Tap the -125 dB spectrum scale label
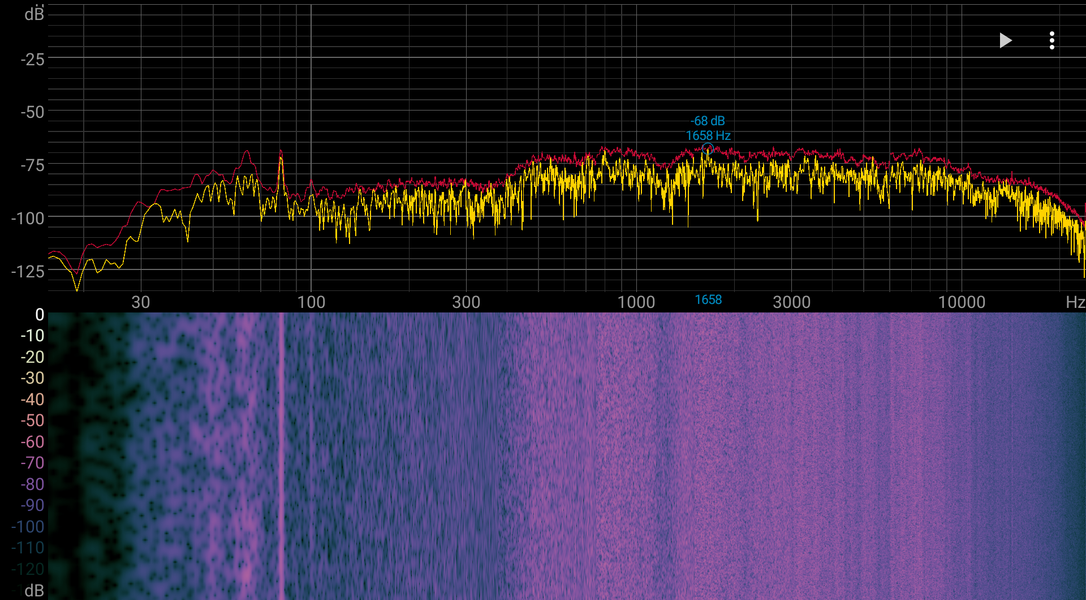1086x600 pixels. 28,271
